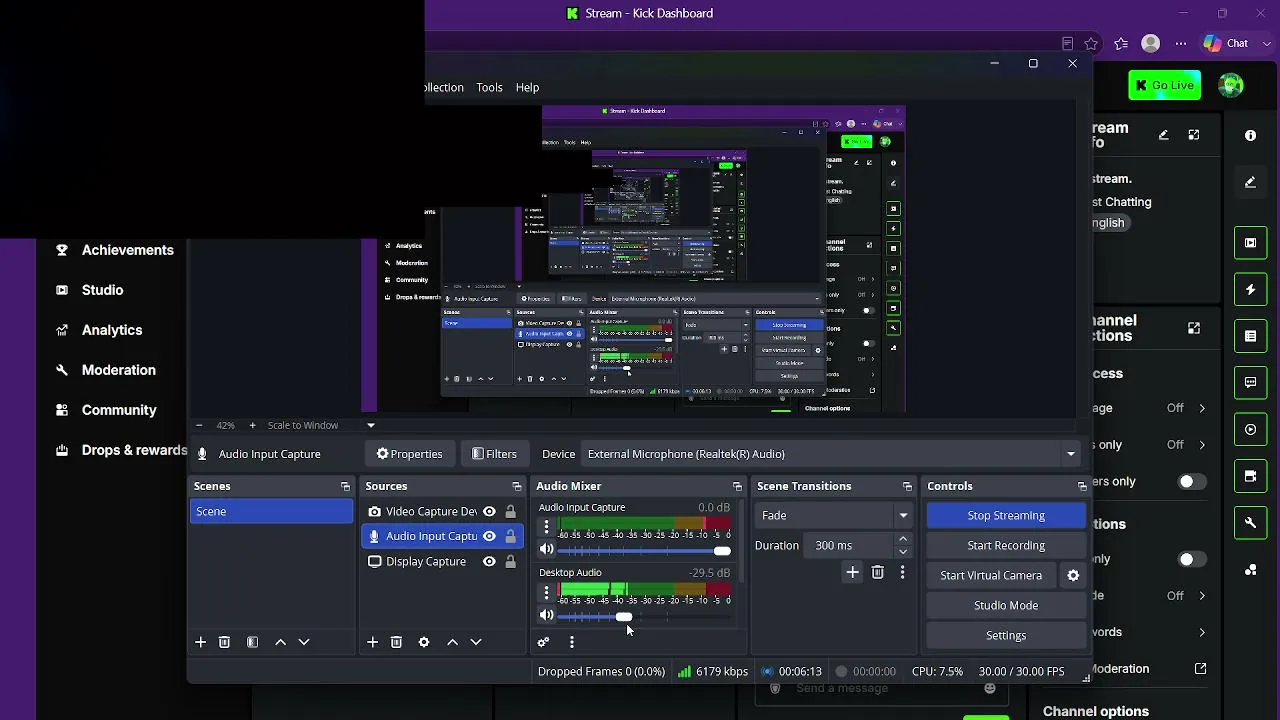The image size is (1280, 720).
Task: Edit stream info with the pencil icon
Action: (1163, 135)
